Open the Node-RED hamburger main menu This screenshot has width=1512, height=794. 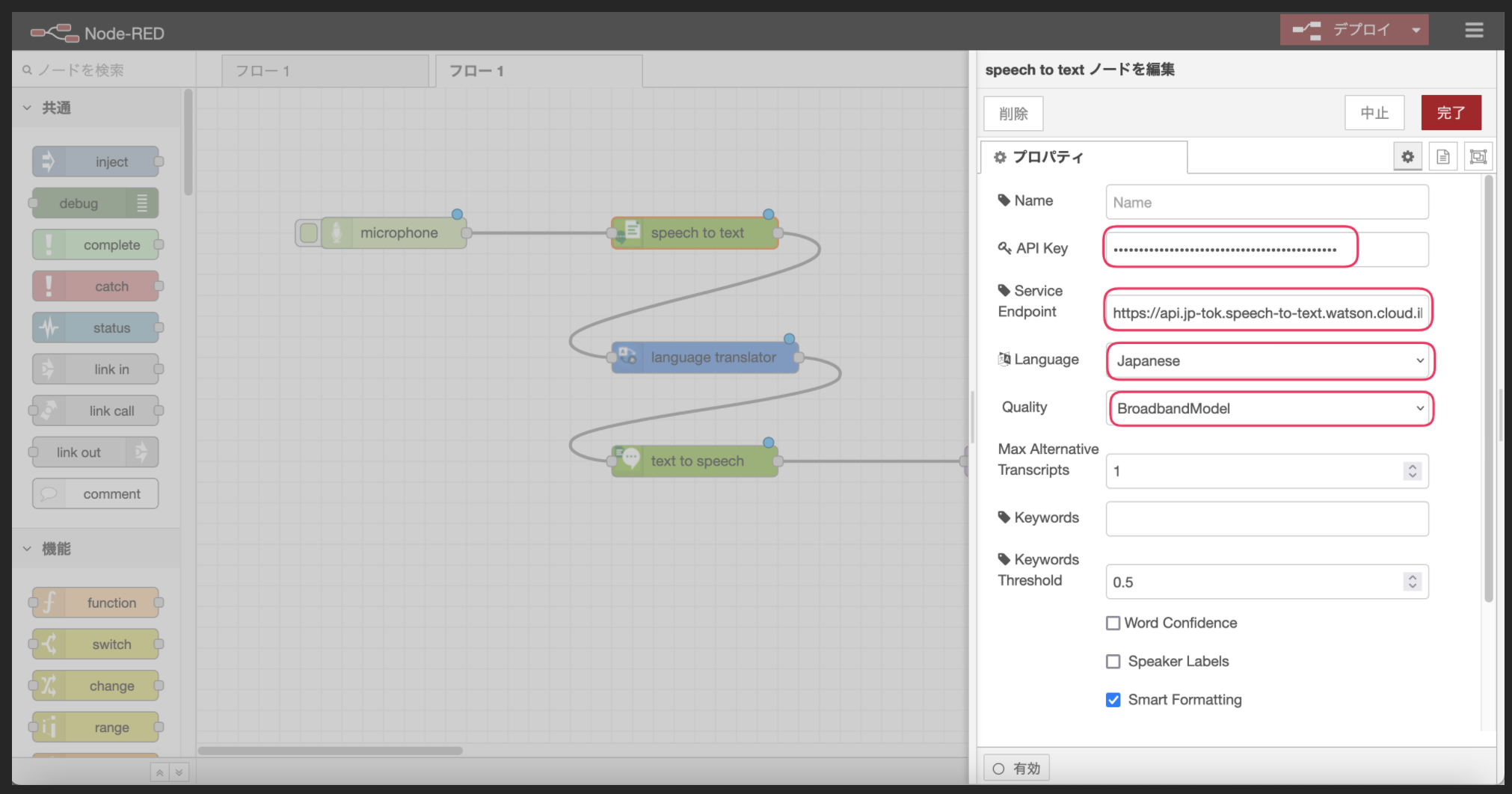[1474, 31]
